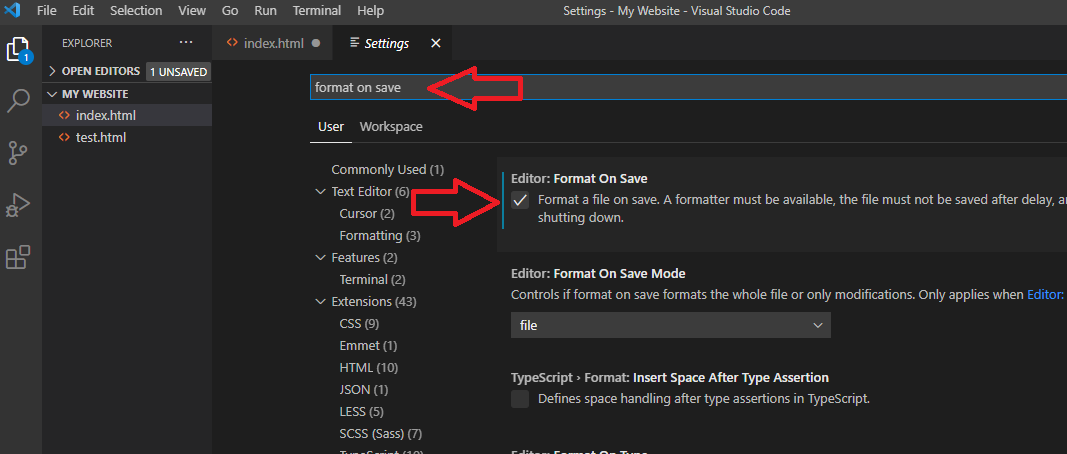Click the VS Code logo icon

coord(12,11)
